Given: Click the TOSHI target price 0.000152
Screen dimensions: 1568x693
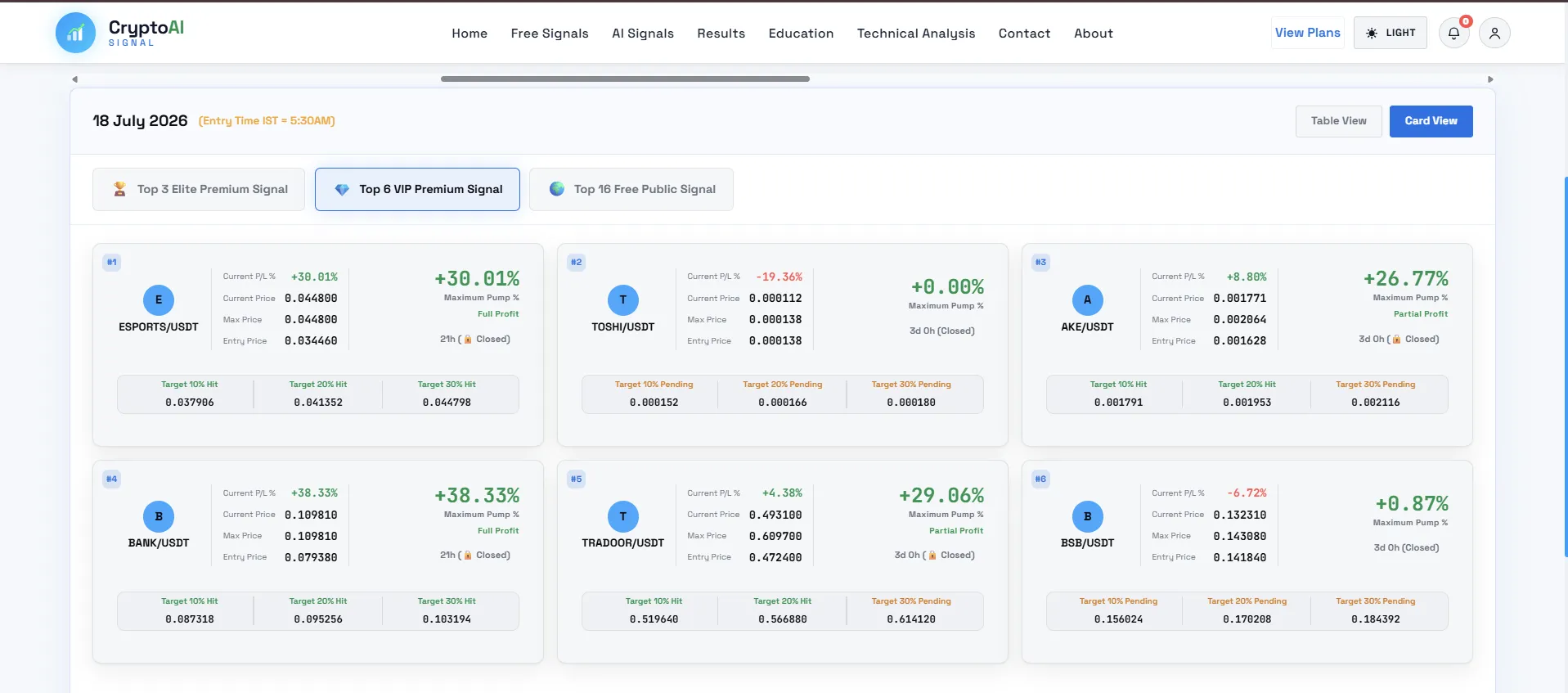Looking at the screenshot, I should tap(654, 403).
